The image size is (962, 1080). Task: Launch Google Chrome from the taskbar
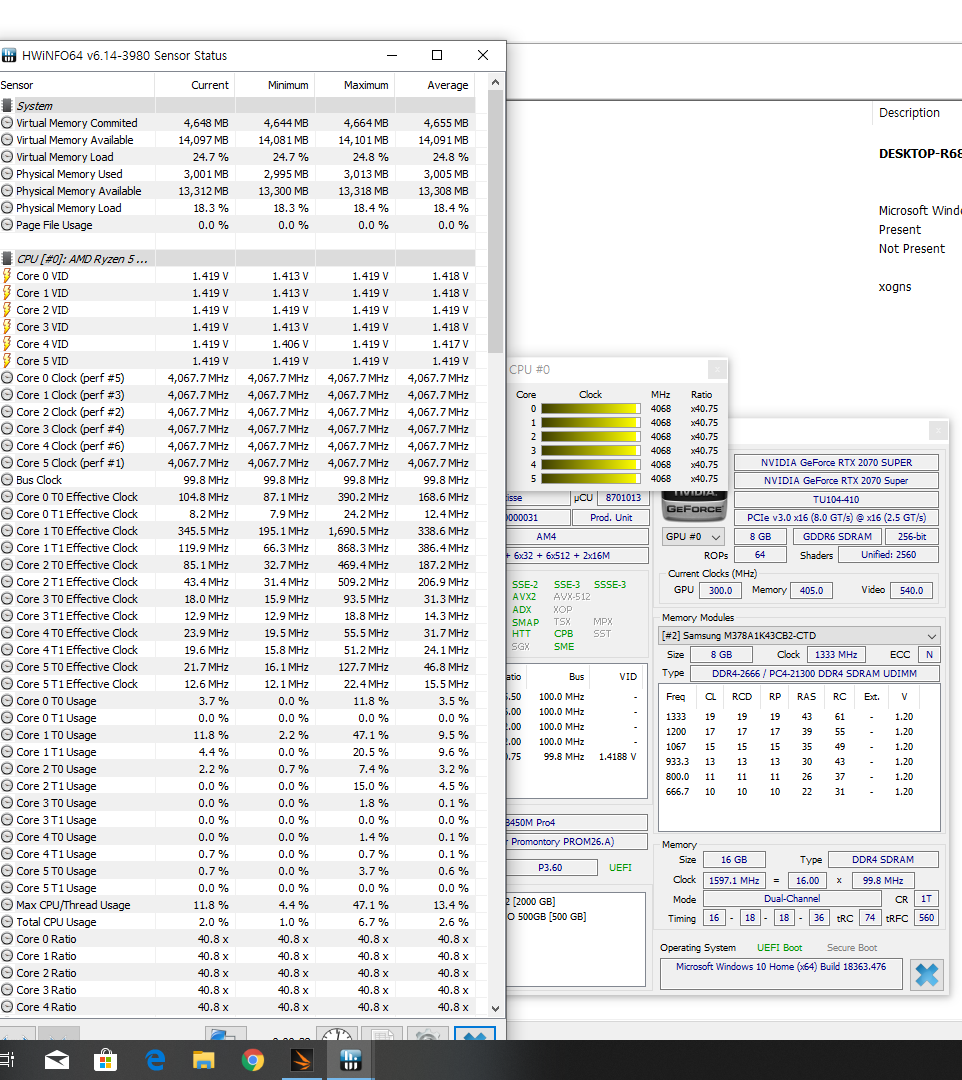click(x=253, y=1060)
